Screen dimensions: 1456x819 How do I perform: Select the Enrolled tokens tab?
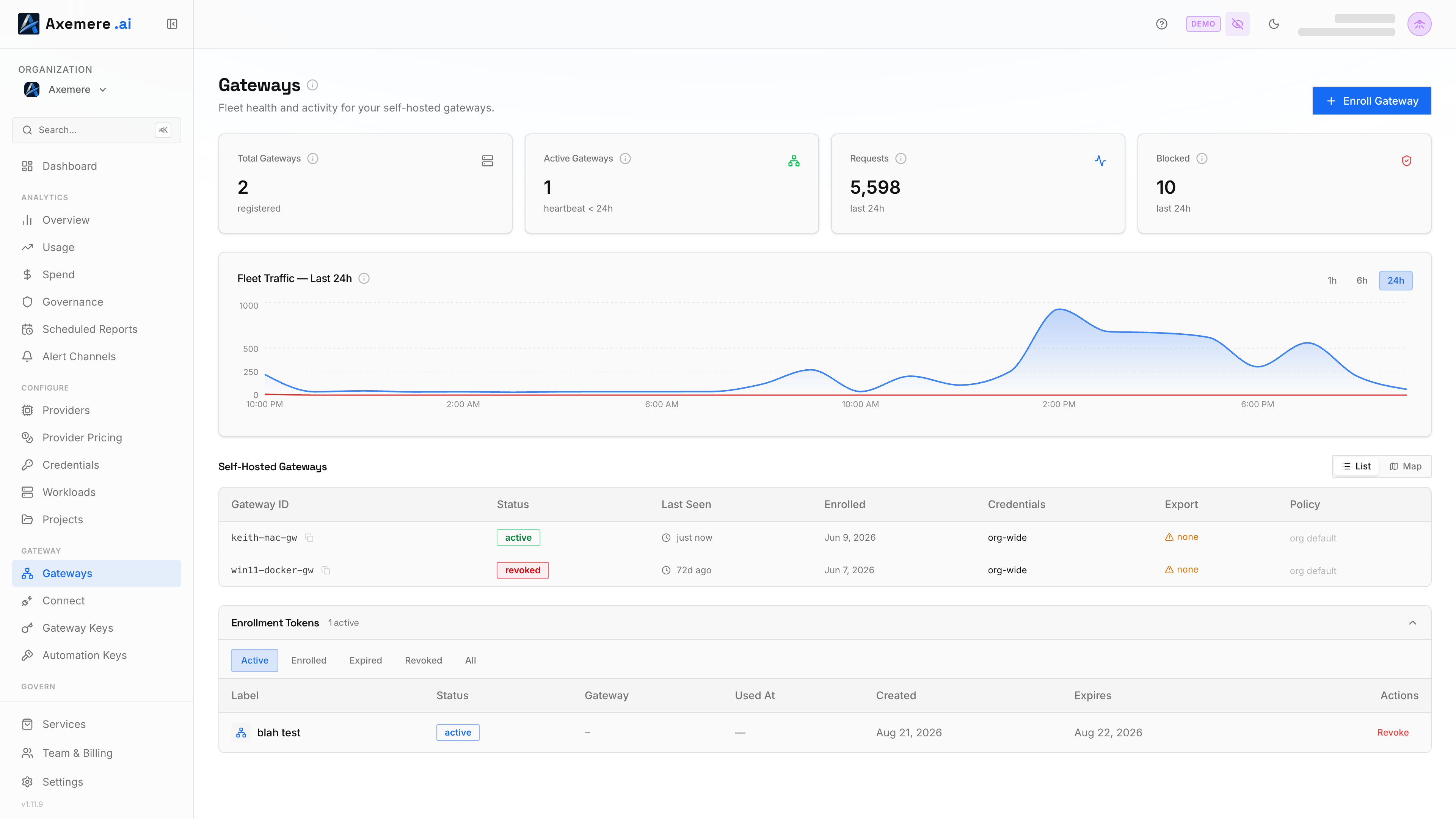pyautogui.click(x=309, y=660)
